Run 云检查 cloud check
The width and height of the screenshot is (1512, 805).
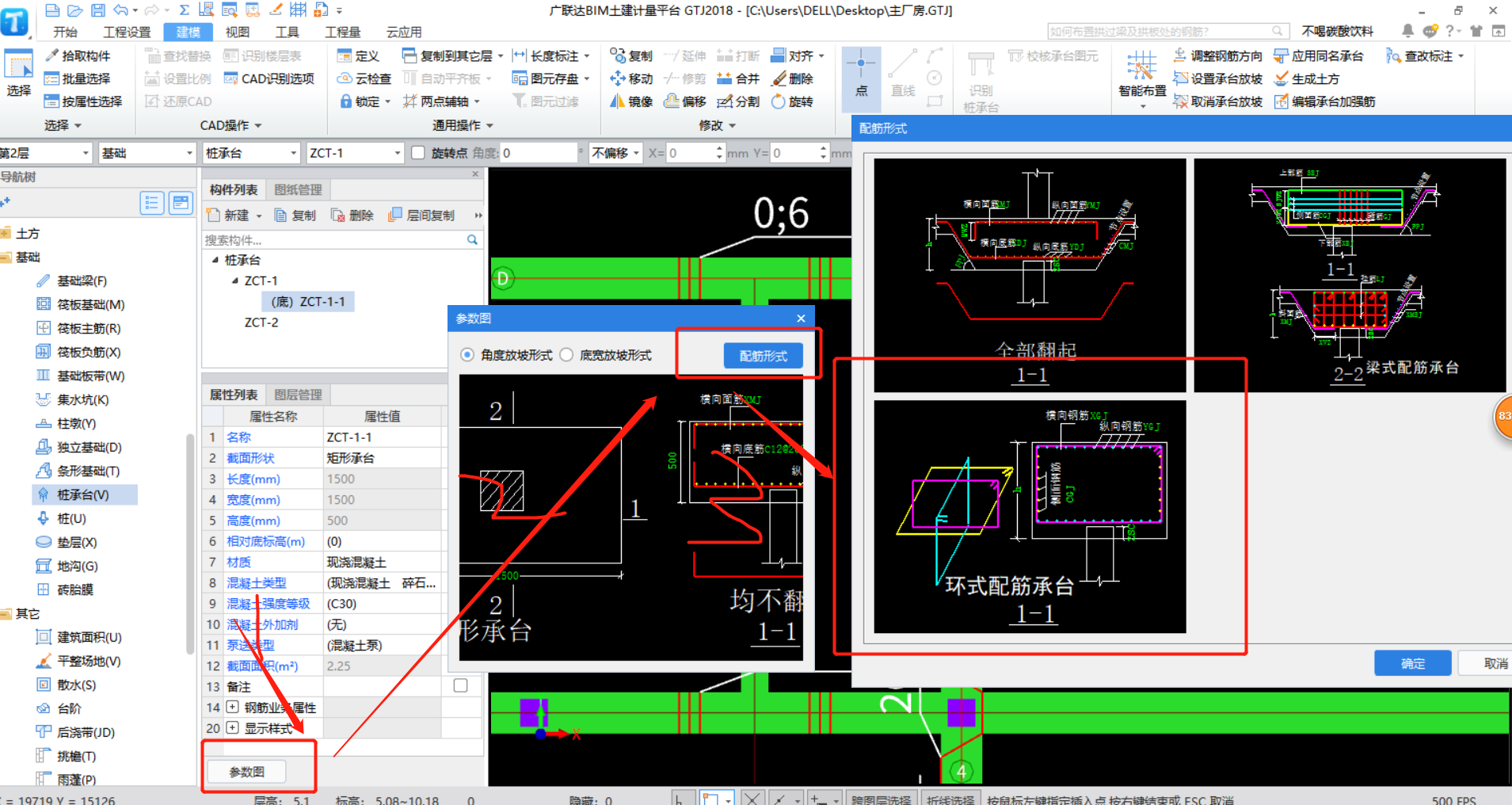click(x=364, y=78)
